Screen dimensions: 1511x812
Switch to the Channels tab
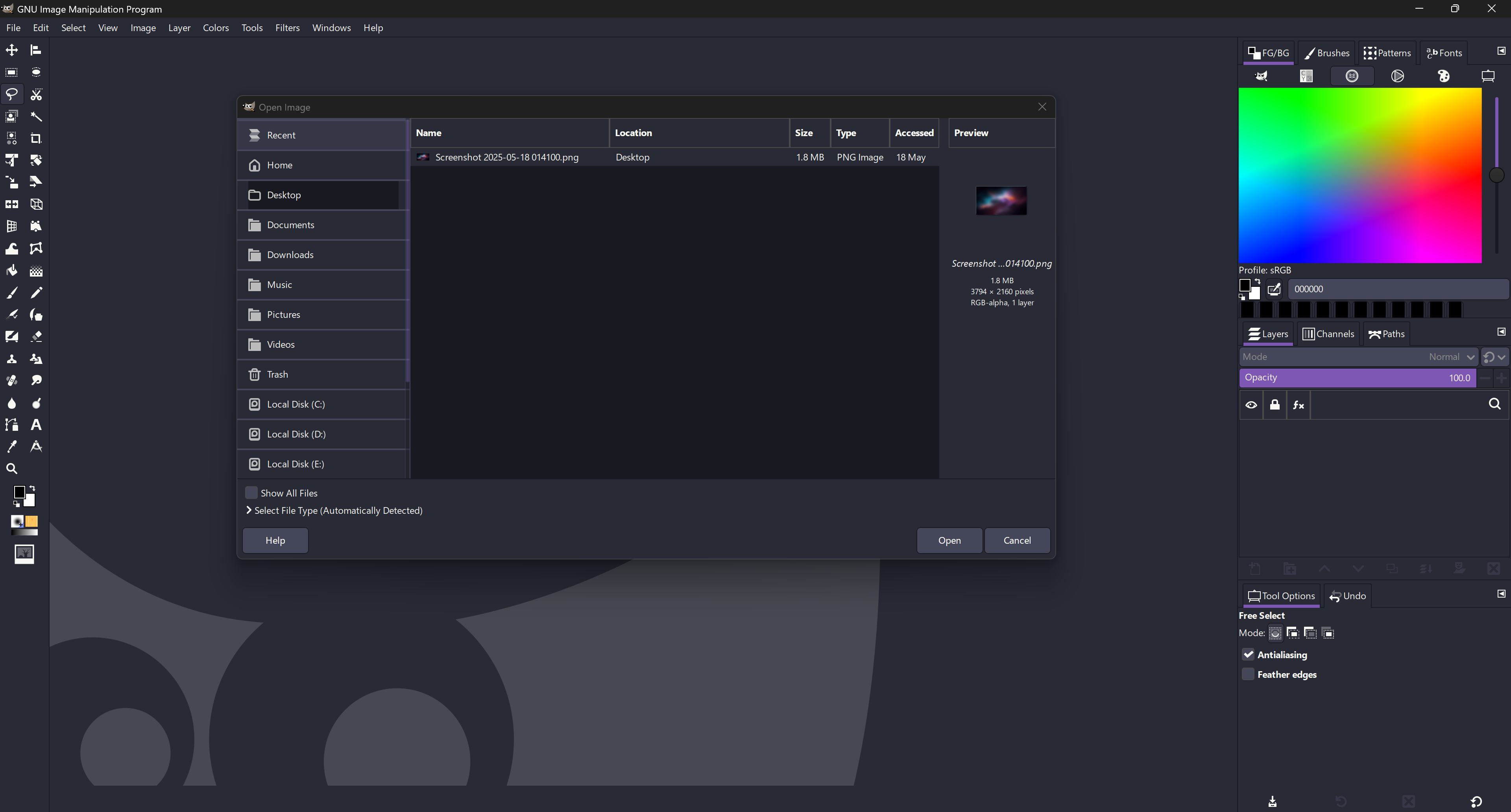point(1328,334)
